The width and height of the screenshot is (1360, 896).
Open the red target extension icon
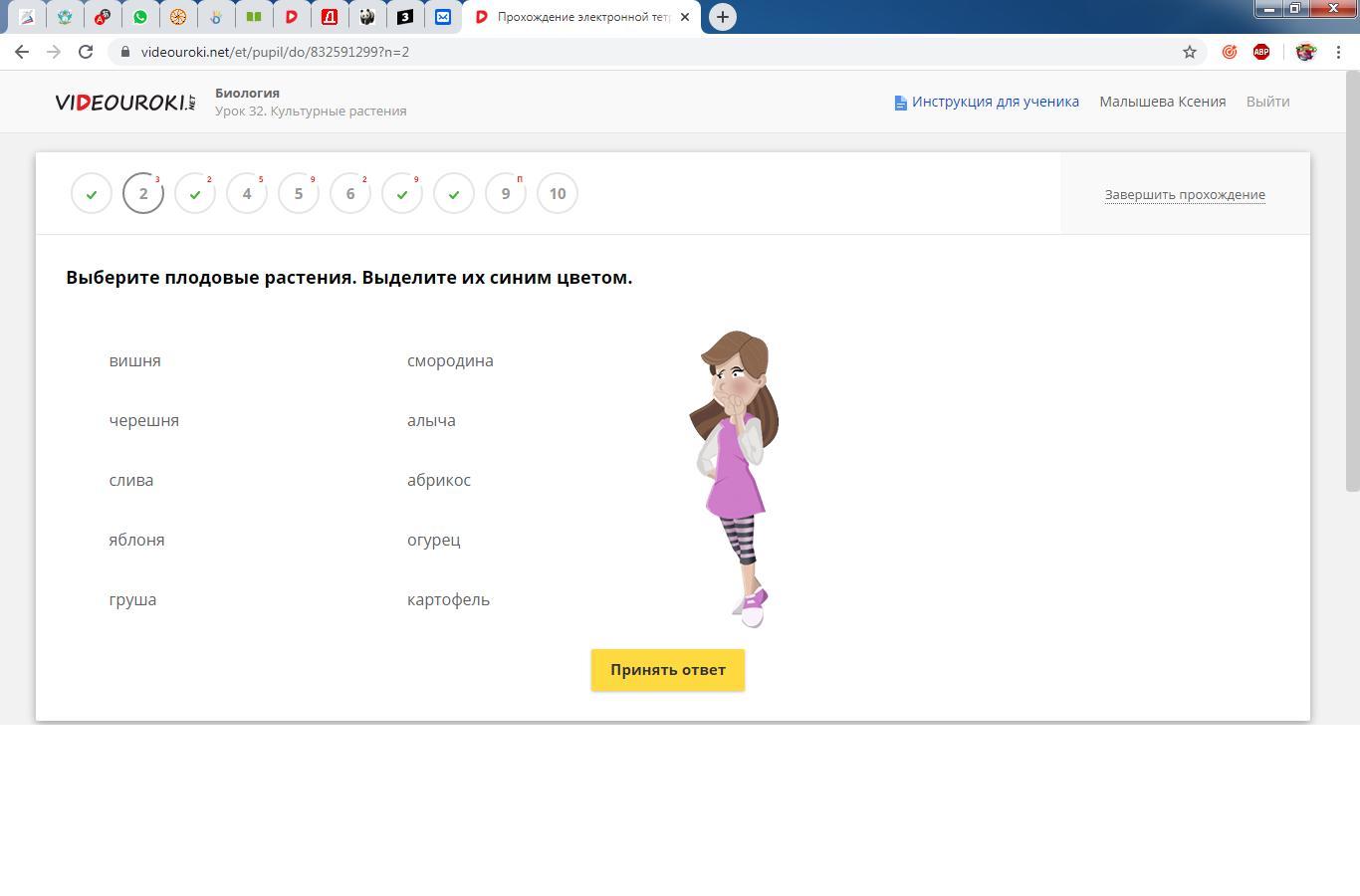coord(1230,52)
